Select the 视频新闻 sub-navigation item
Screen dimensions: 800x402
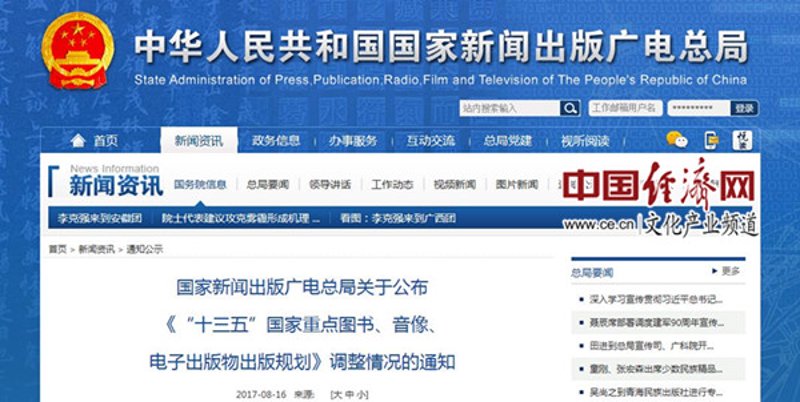455,185
